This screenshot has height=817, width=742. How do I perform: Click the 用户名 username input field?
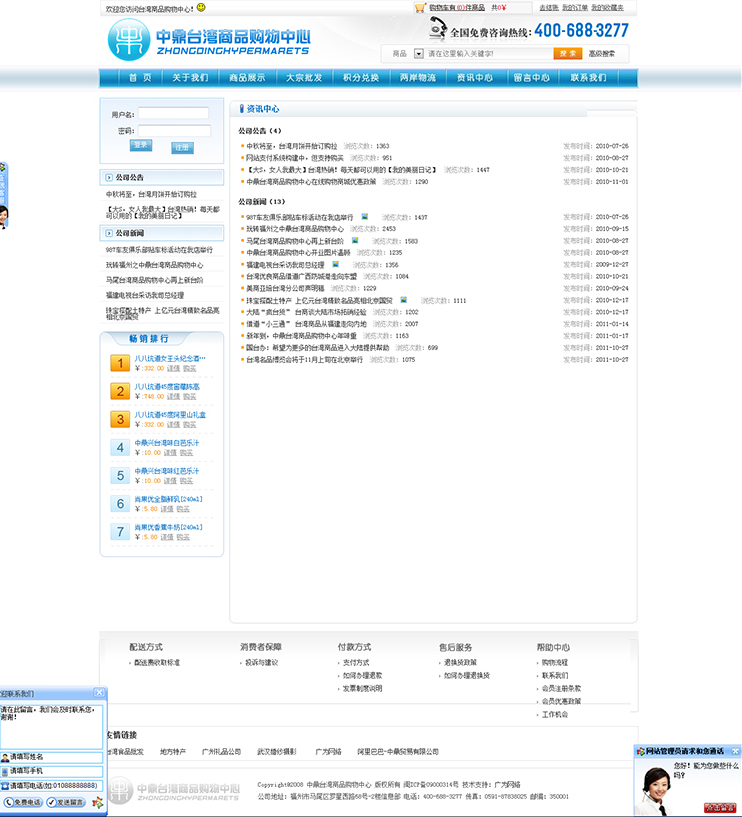pos(172,114)
